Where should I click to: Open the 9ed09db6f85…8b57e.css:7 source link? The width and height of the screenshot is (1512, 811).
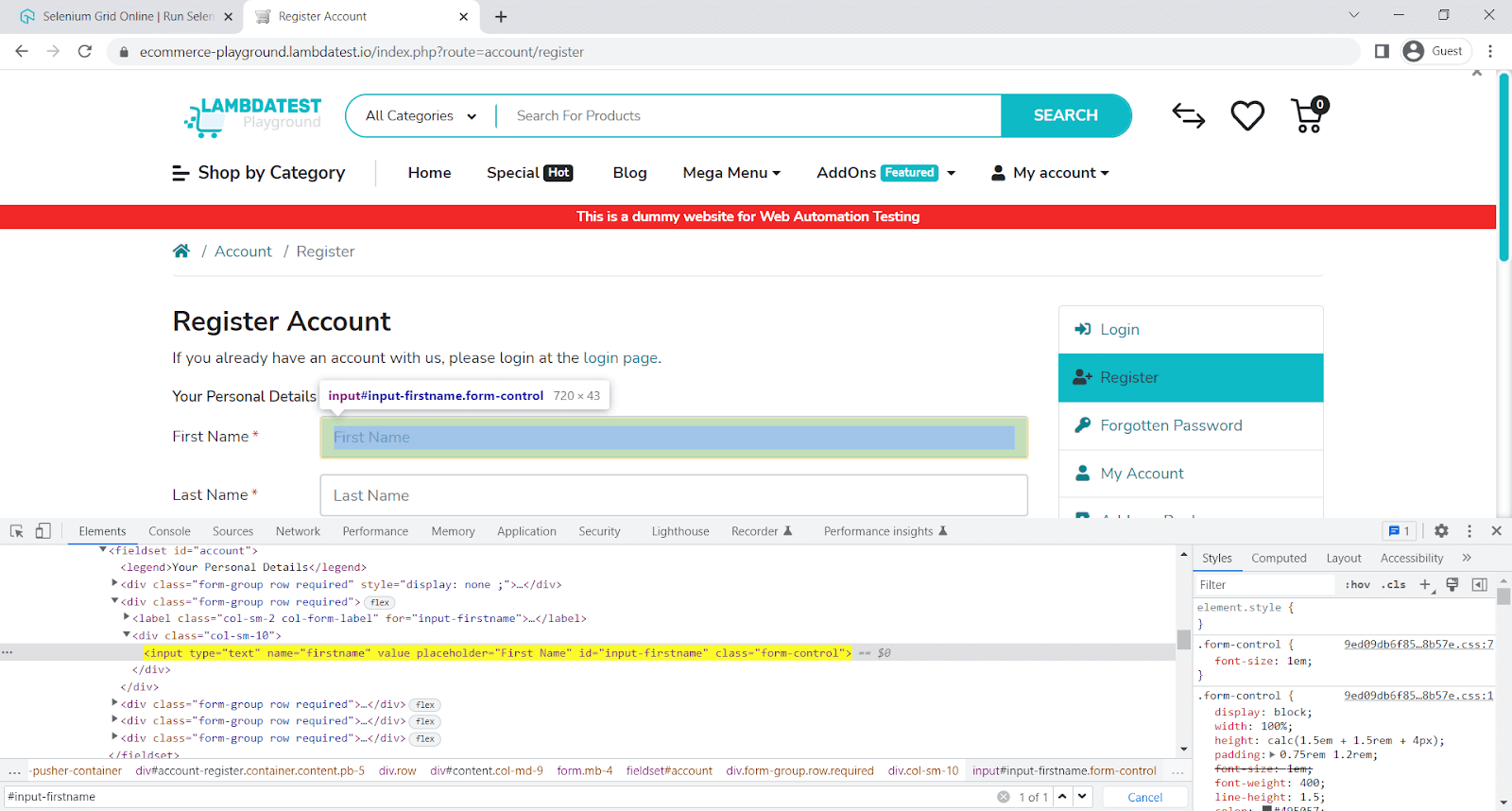(x=1418, y=644)
